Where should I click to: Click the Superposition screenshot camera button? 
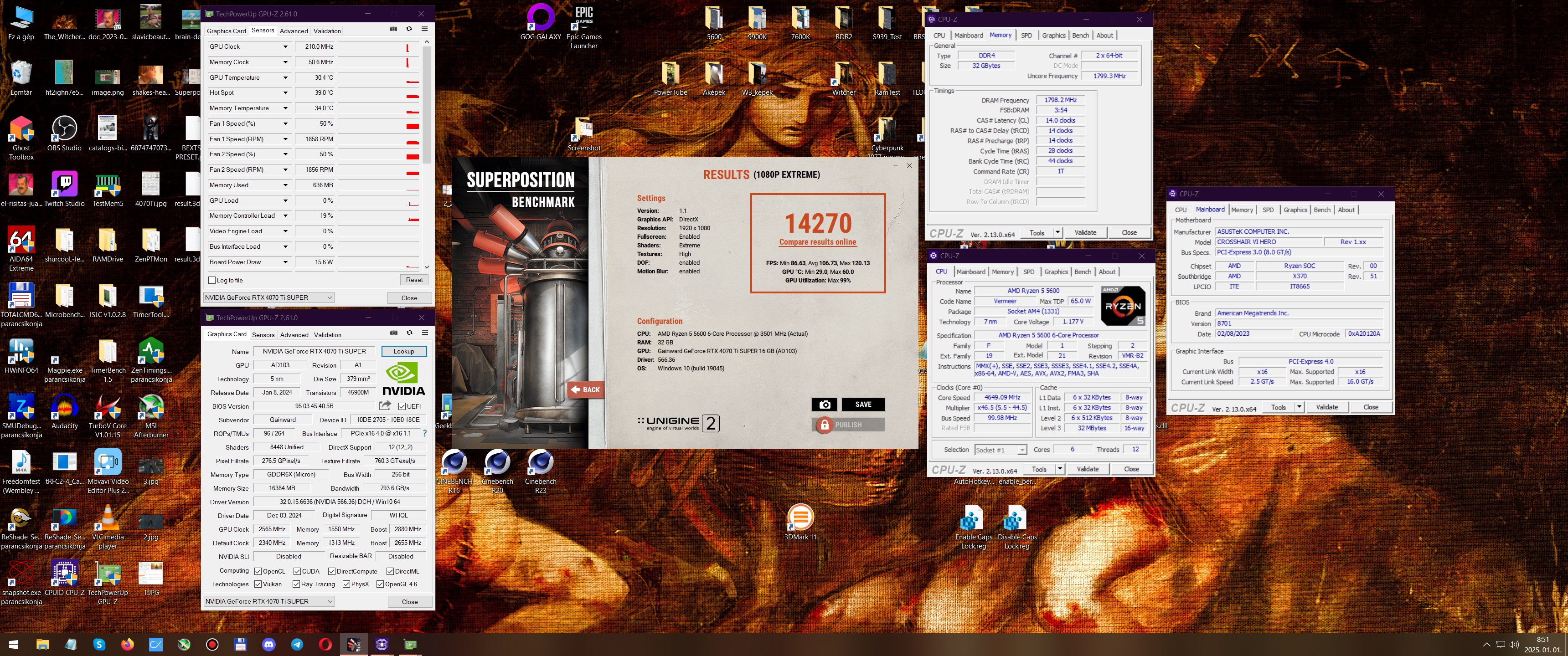pos(824,405)
